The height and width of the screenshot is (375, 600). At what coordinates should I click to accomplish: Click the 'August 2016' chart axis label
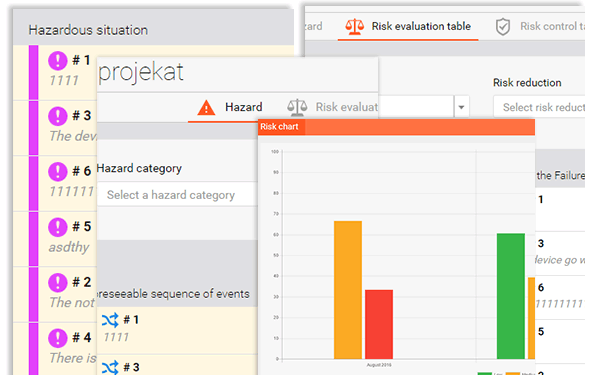pos(379,365)
